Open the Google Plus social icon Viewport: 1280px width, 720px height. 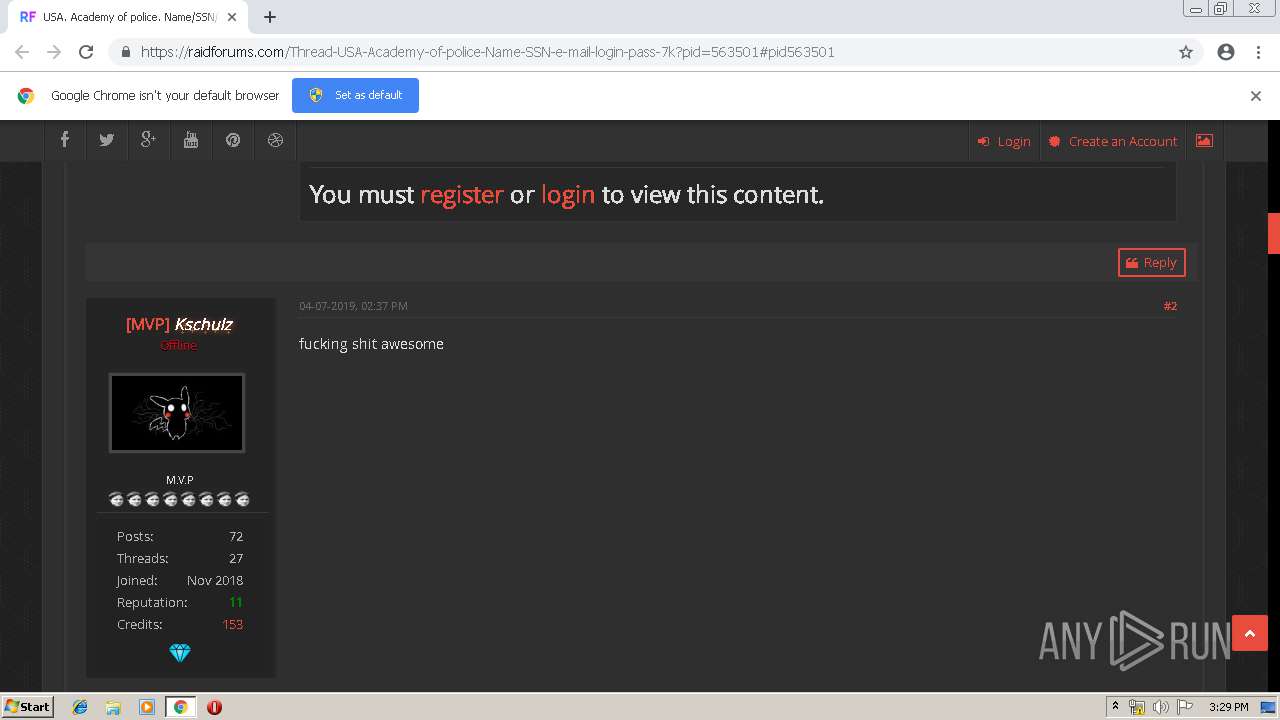[x=148, y=140]
